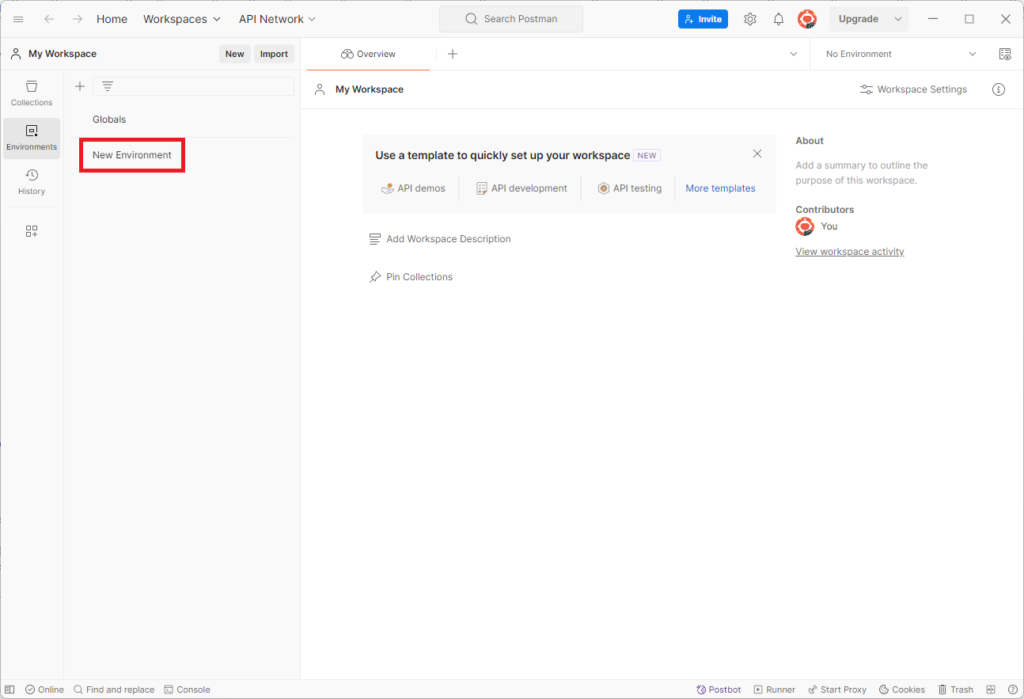This screenshot has height=699, width=1024.
Task: Expand the tab list chevron
Action: pyautogui.click(x=793, y=54)
